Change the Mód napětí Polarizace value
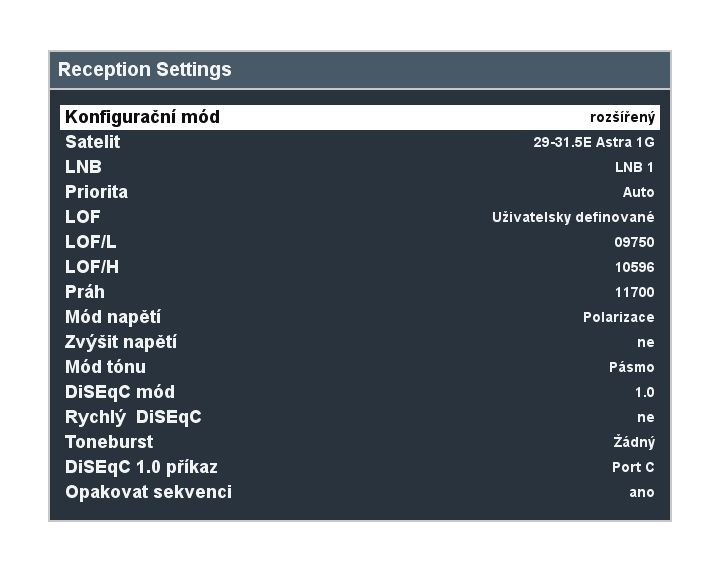 (x=619, y=317)
